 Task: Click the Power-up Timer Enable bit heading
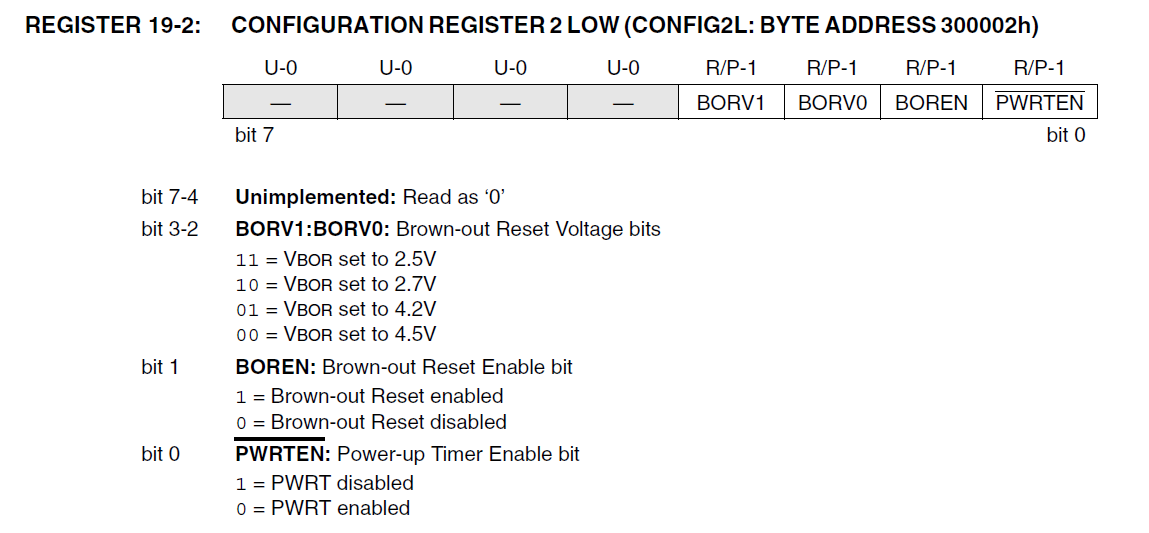407,454
